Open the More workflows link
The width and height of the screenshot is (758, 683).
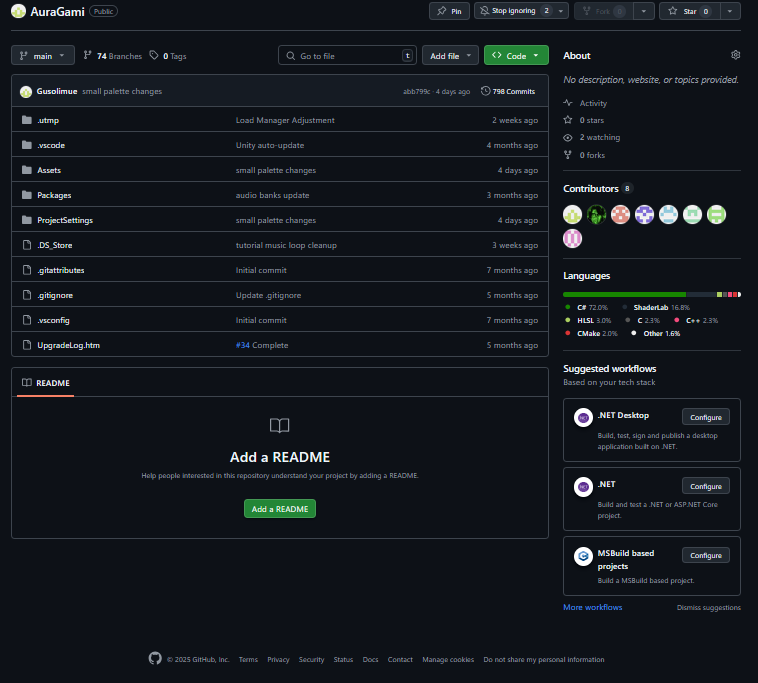[592, 607]
